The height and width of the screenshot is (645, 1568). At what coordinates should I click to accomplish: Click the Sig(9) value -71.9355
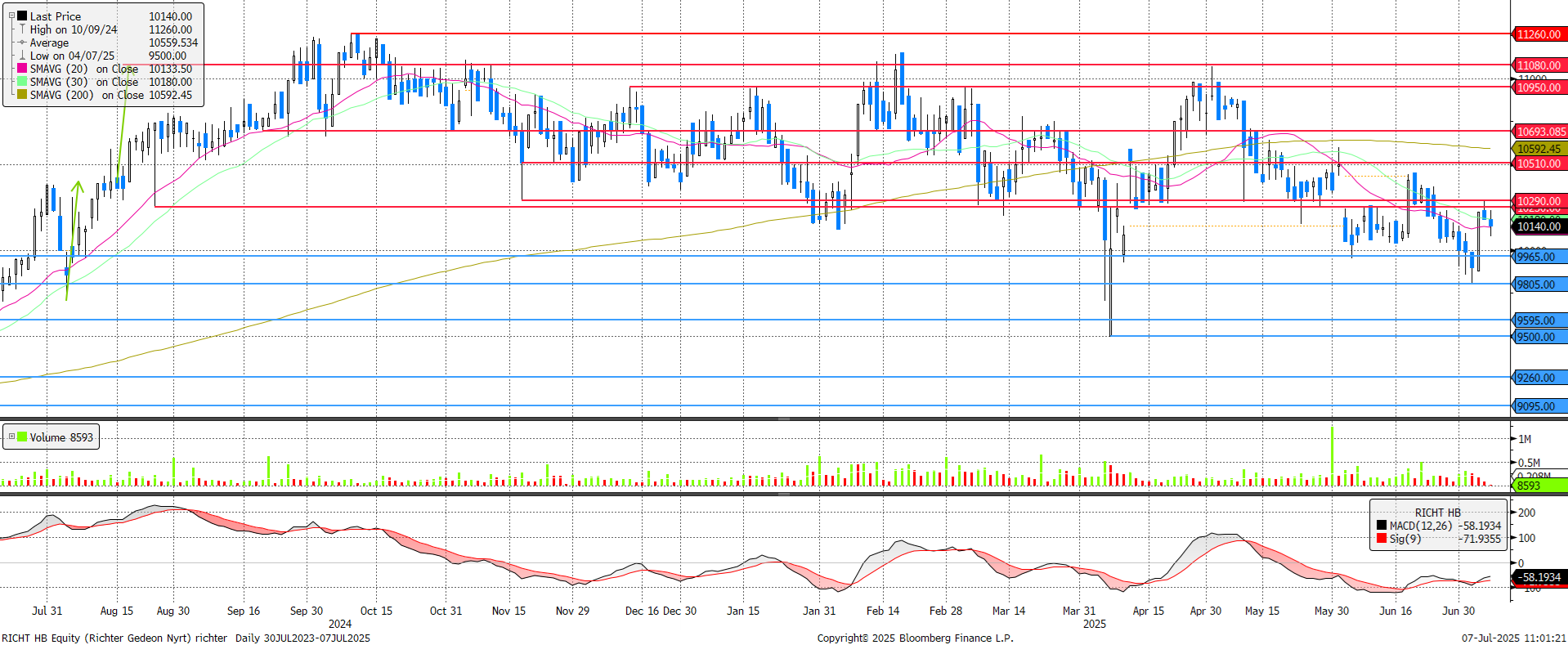click(x=1480, y=539)
